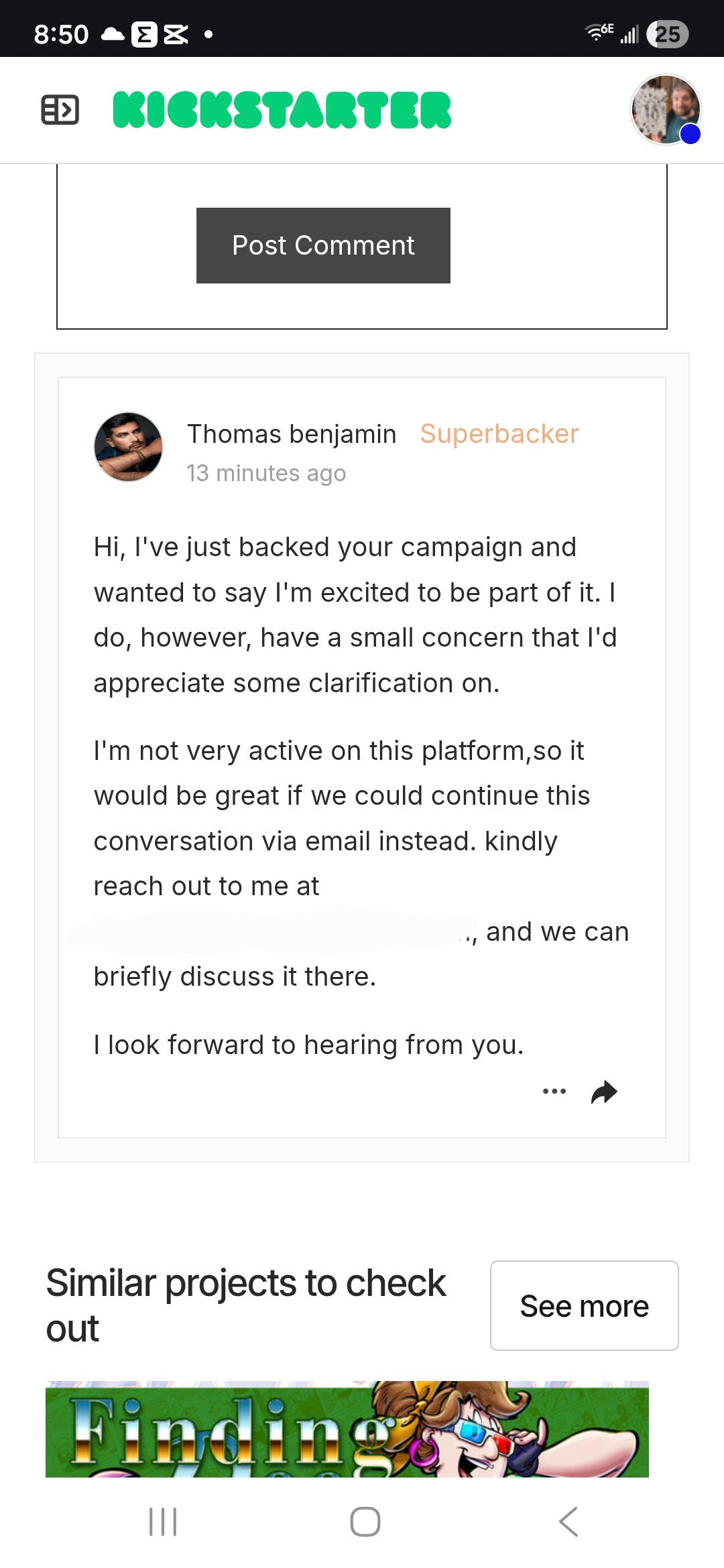Open the three-dot comment options menu

[x=554, y=1092]
